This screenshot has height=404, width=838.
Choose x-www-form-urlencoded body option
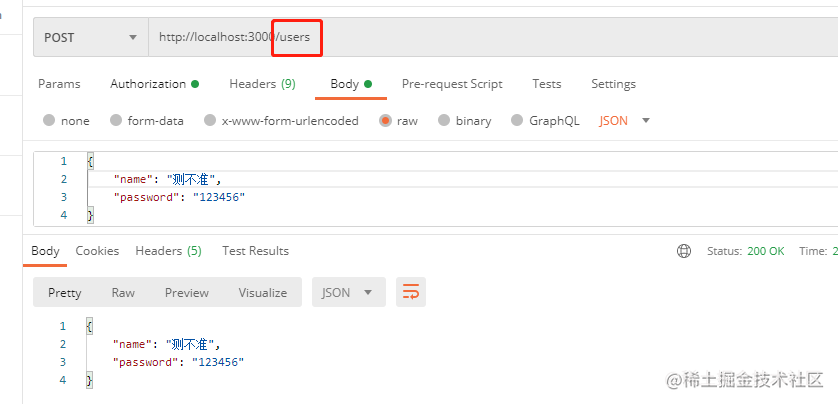tap(281, 121)
